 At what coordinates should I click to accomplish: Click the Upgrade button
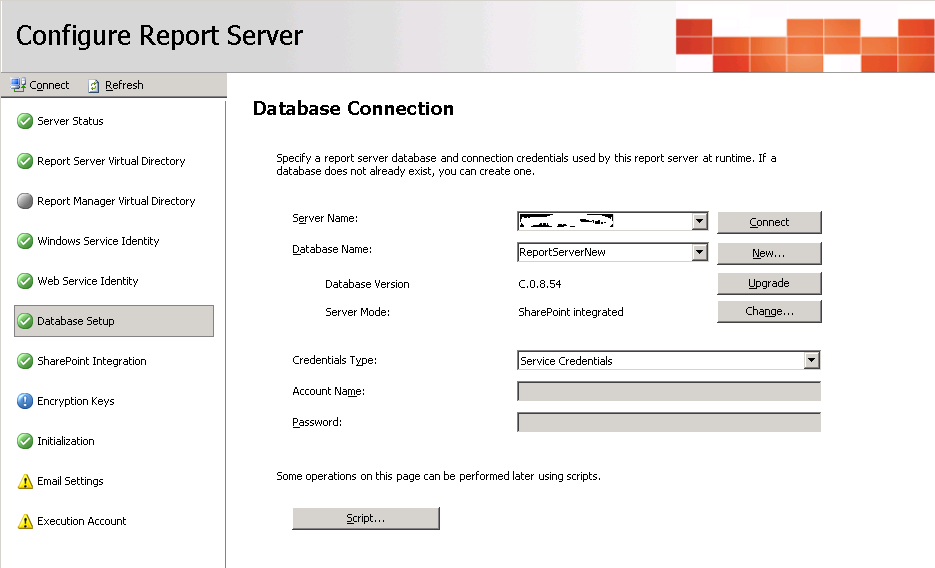click(x=769, y=283)
